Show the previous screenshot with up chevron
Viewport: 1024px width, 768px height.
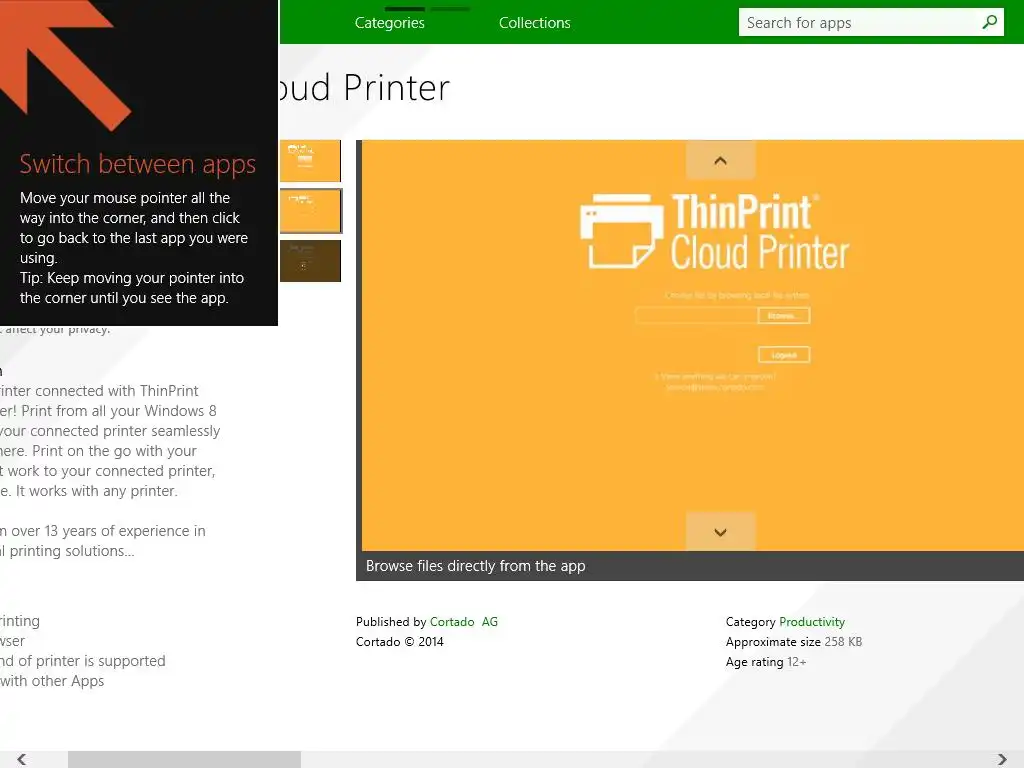pos(720,161)
